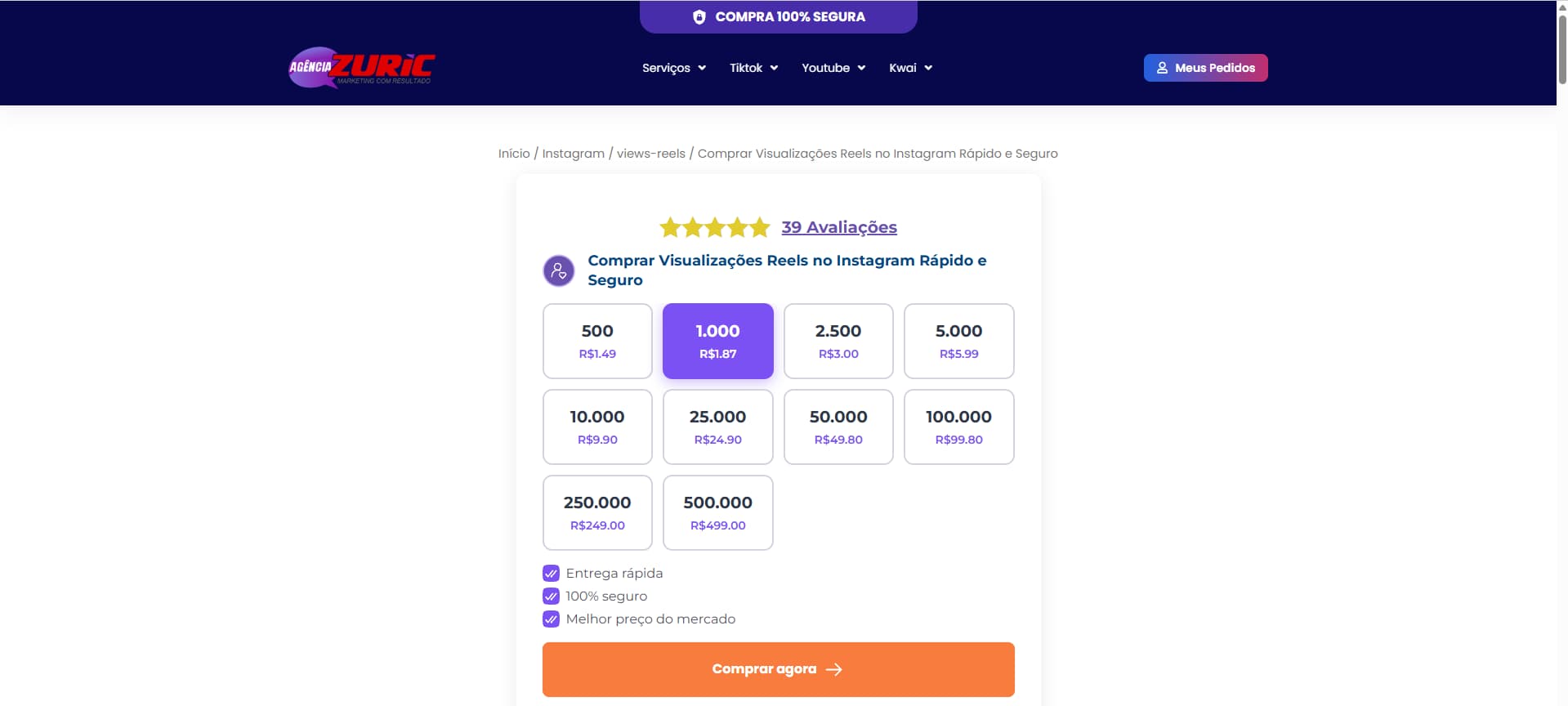Toggle the Melhor preço do mercado checkbox
Viewport: 1568px width, 706px height.
(551, 619)
